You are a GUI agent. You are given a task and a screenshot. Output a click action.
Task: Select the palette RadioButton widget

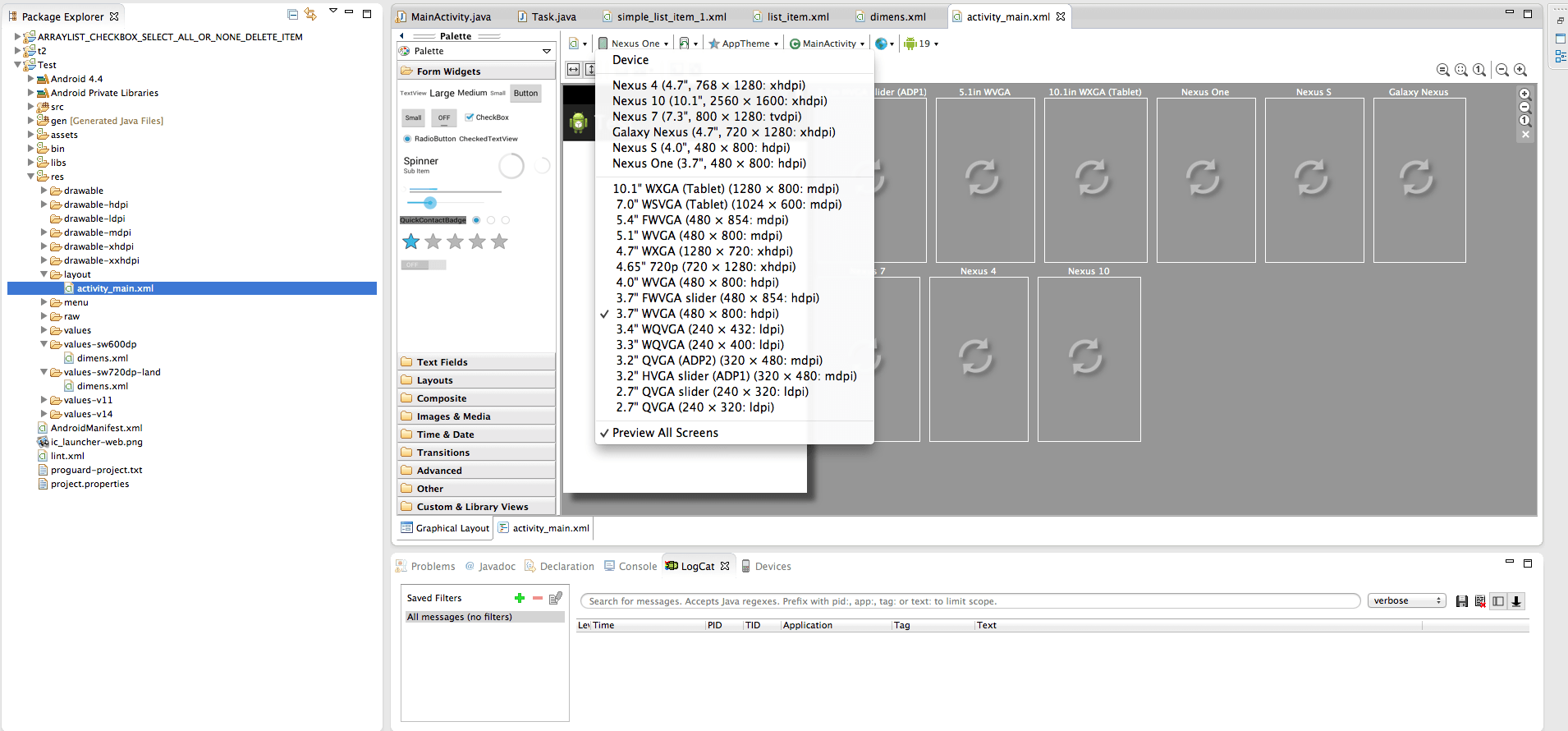click(430, 139)
